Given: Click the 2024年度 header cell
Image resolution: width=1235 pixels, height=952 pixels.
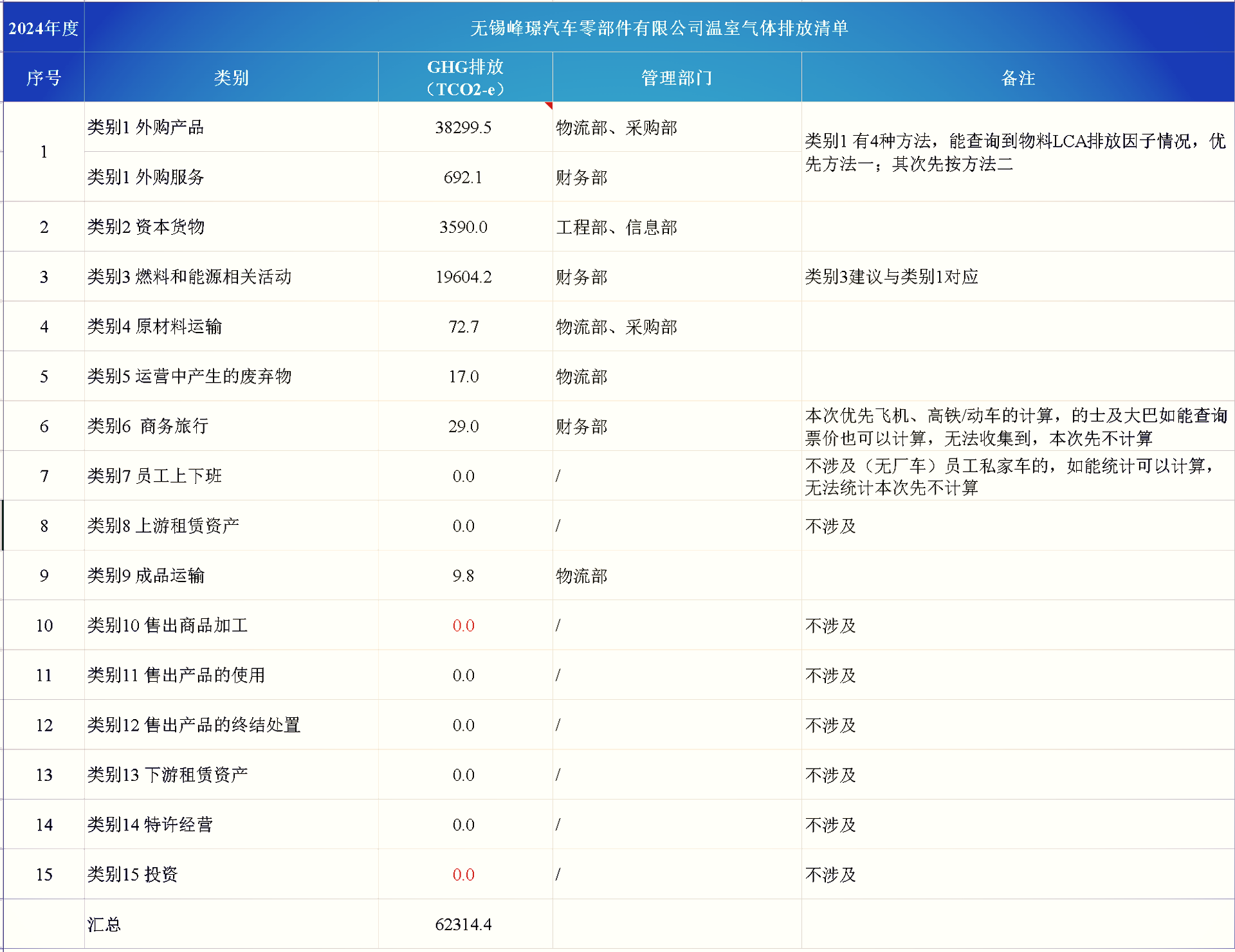Looking at the screenshot, I should (x=41, y=28).
